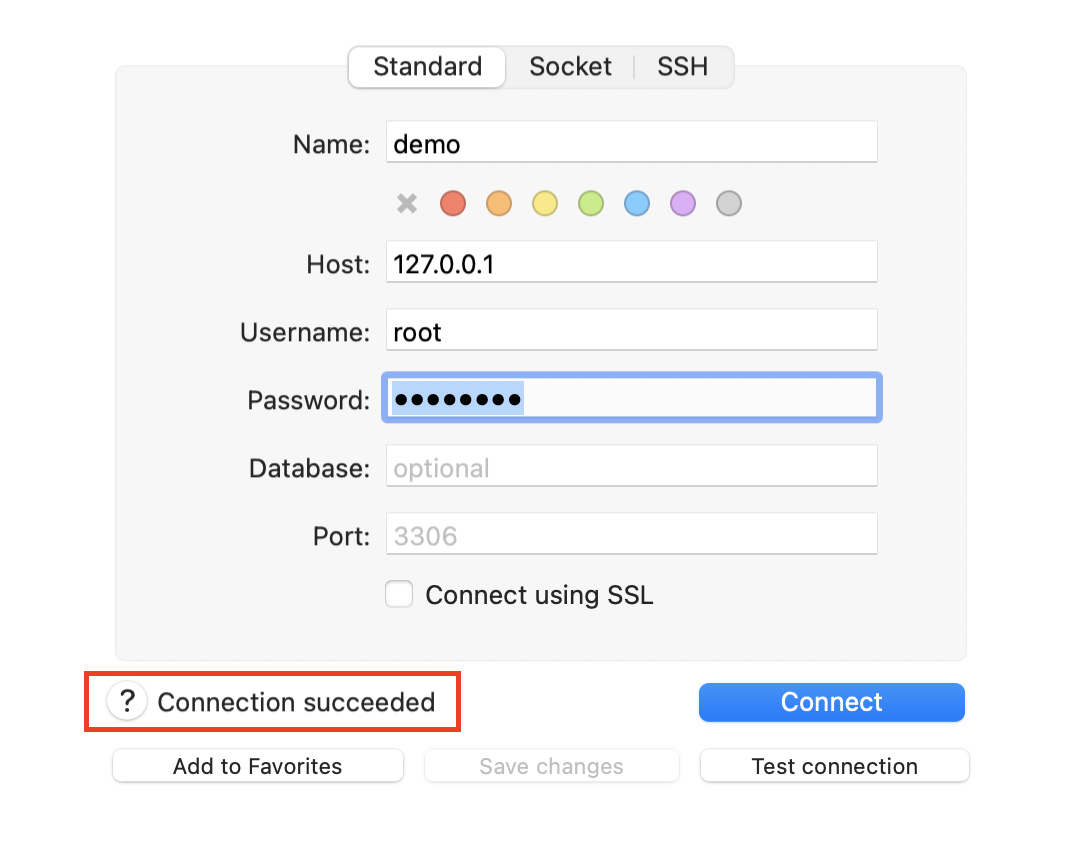Select the blue color label
Image resolution: width=1080 pixels, height=846 pixels.
(637, 204)
